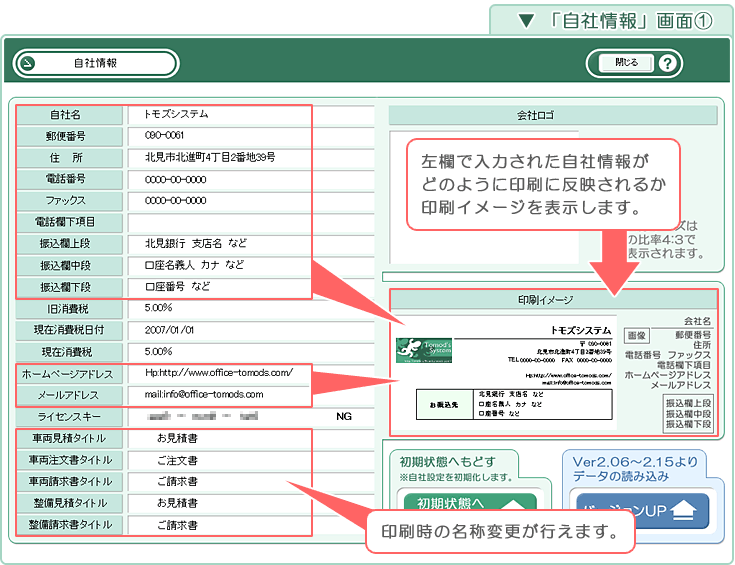Click the 会社ロゴ header bar
Screen dimensions: 735x565
[x=553, y=115]
